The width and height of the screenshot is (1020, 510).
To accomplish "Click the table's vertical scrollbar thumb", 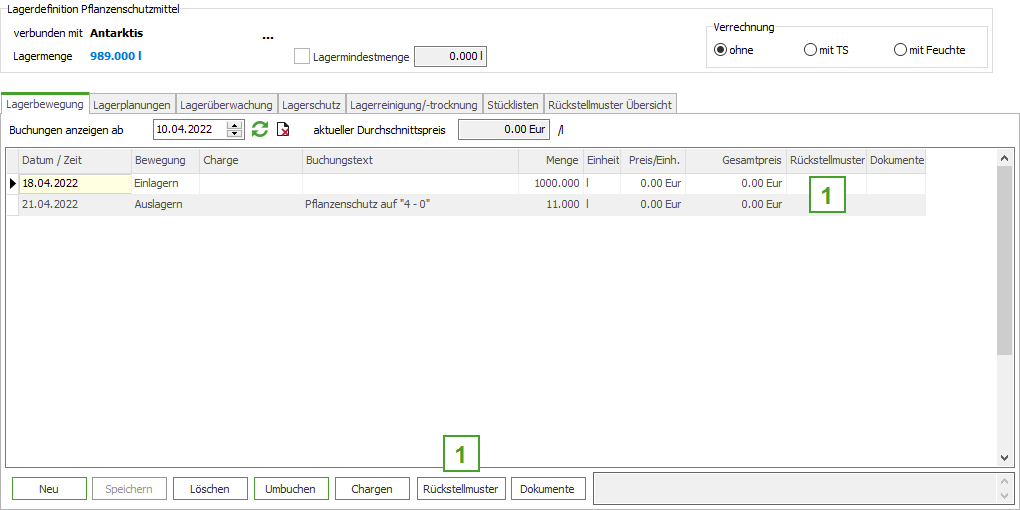I will pyautogui.click(x=1005, y=260).
